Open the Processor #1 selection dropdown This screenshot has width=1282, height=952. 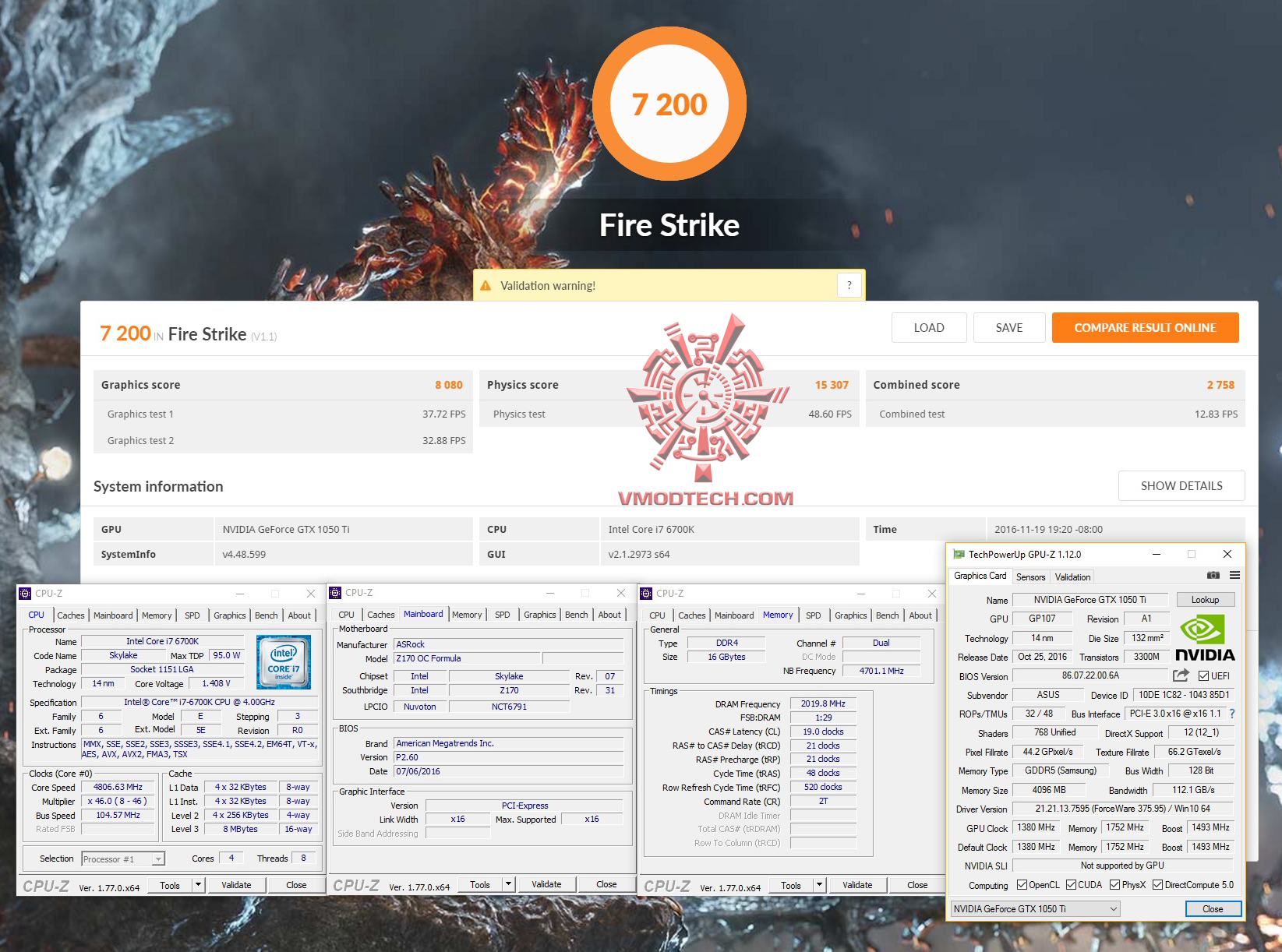(123, 859)
